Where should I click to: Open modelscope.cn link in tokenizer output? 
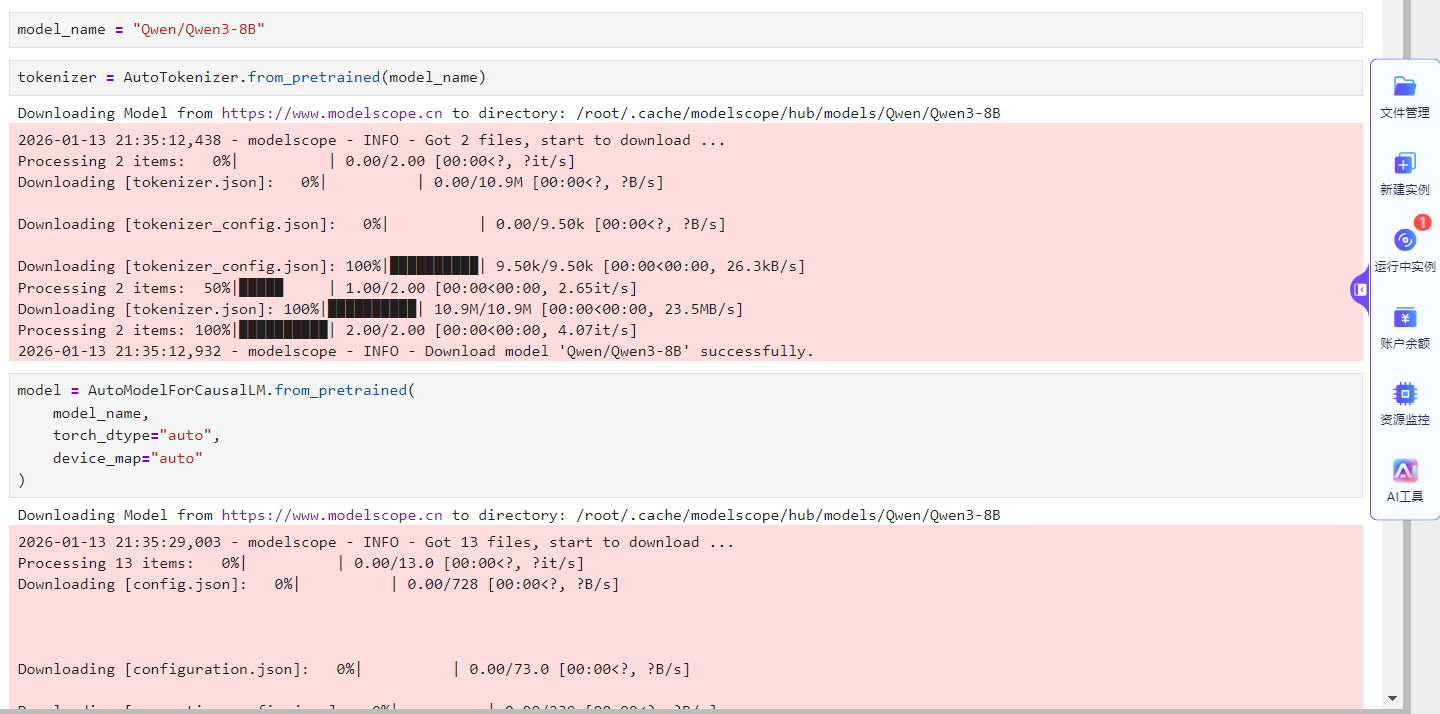(x=332, y=113)
